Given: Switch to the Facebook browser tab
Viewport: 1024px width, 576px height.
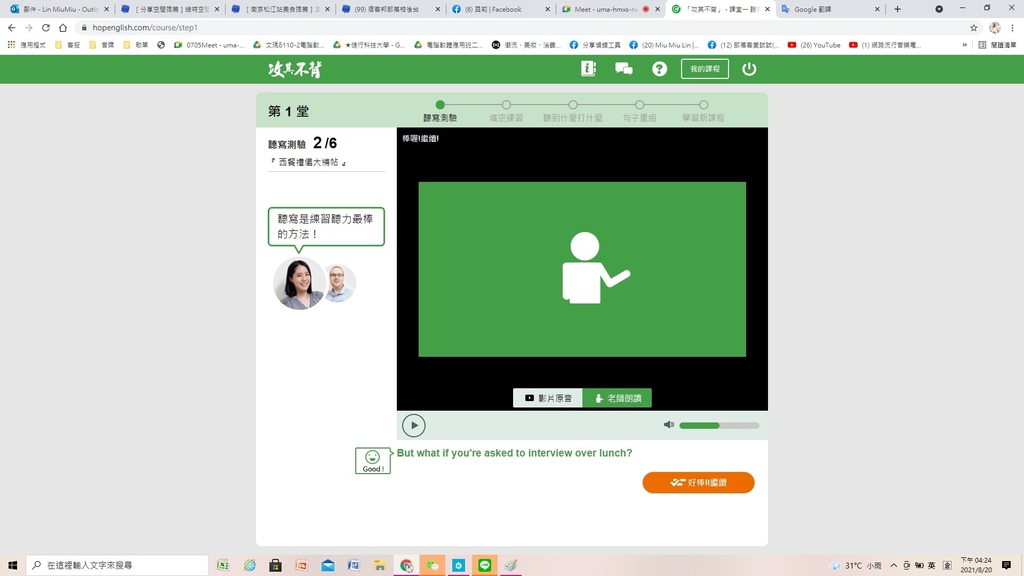Looking at the screenshot, I should click(501, 9).
